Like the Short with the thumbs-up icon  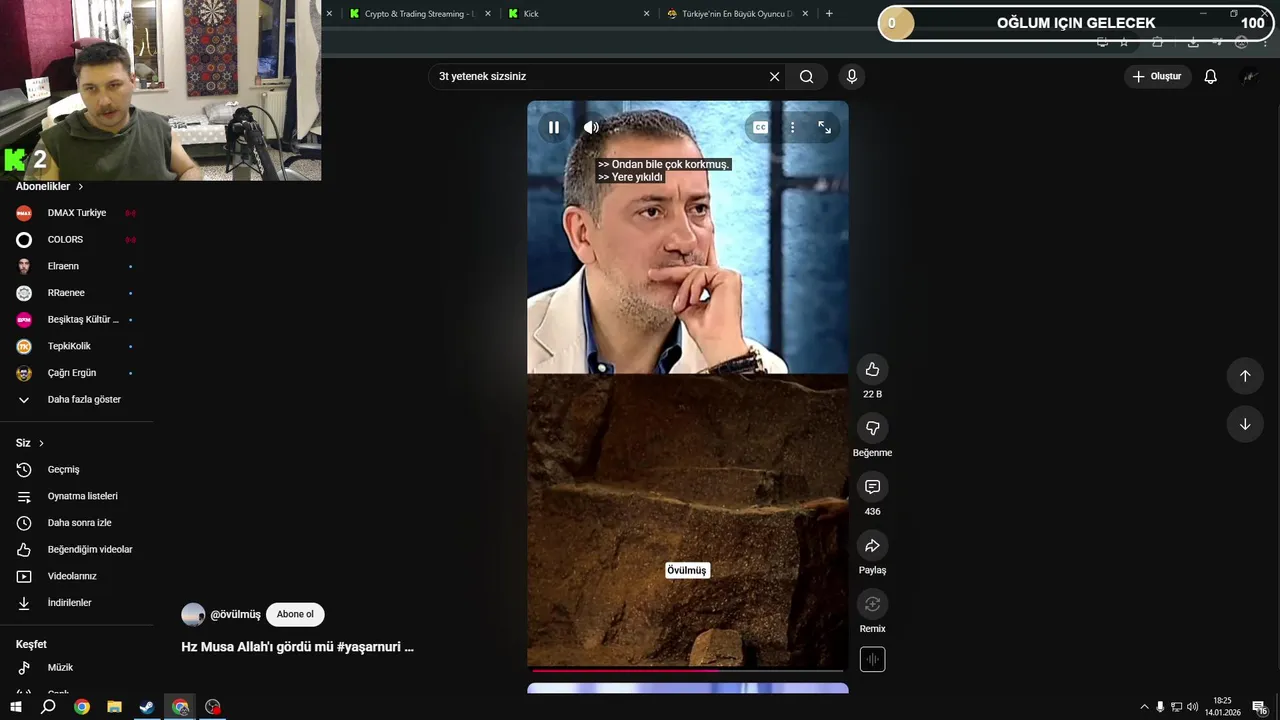click(872, 369)
